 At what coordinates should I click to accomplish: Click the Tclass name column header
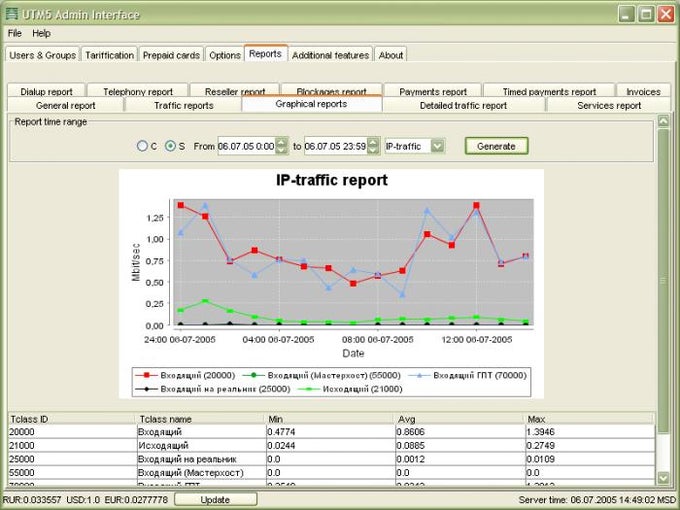pyautogui.click(x=202, y=419)
